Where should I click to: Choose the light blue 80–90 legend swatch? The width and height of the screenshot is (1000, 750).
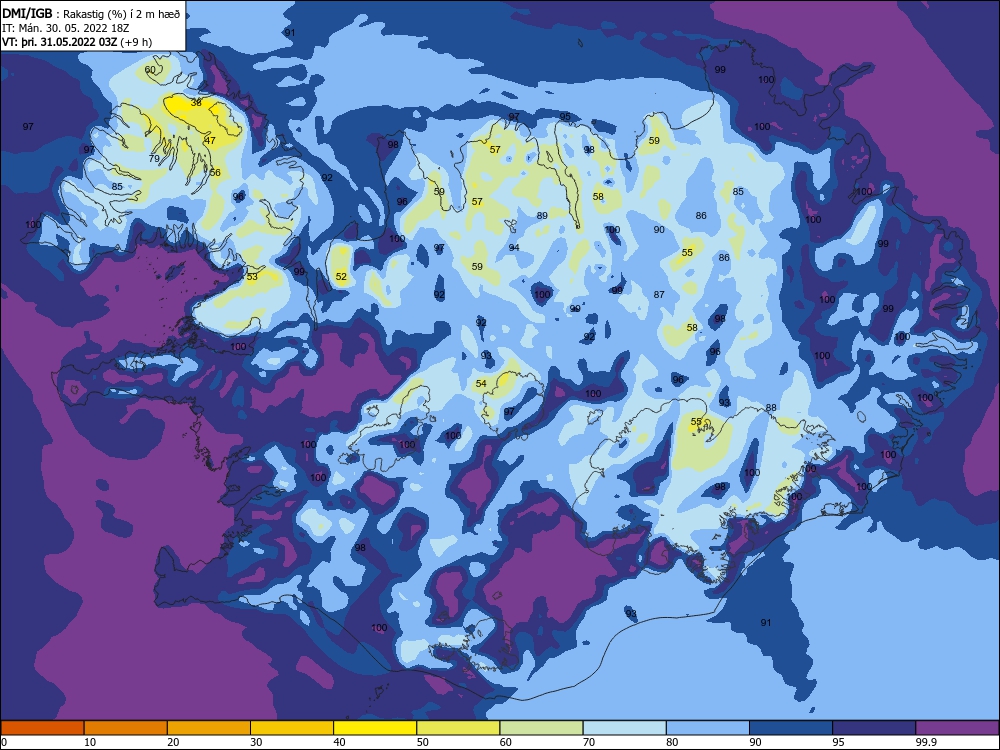[x=708, y=728]
